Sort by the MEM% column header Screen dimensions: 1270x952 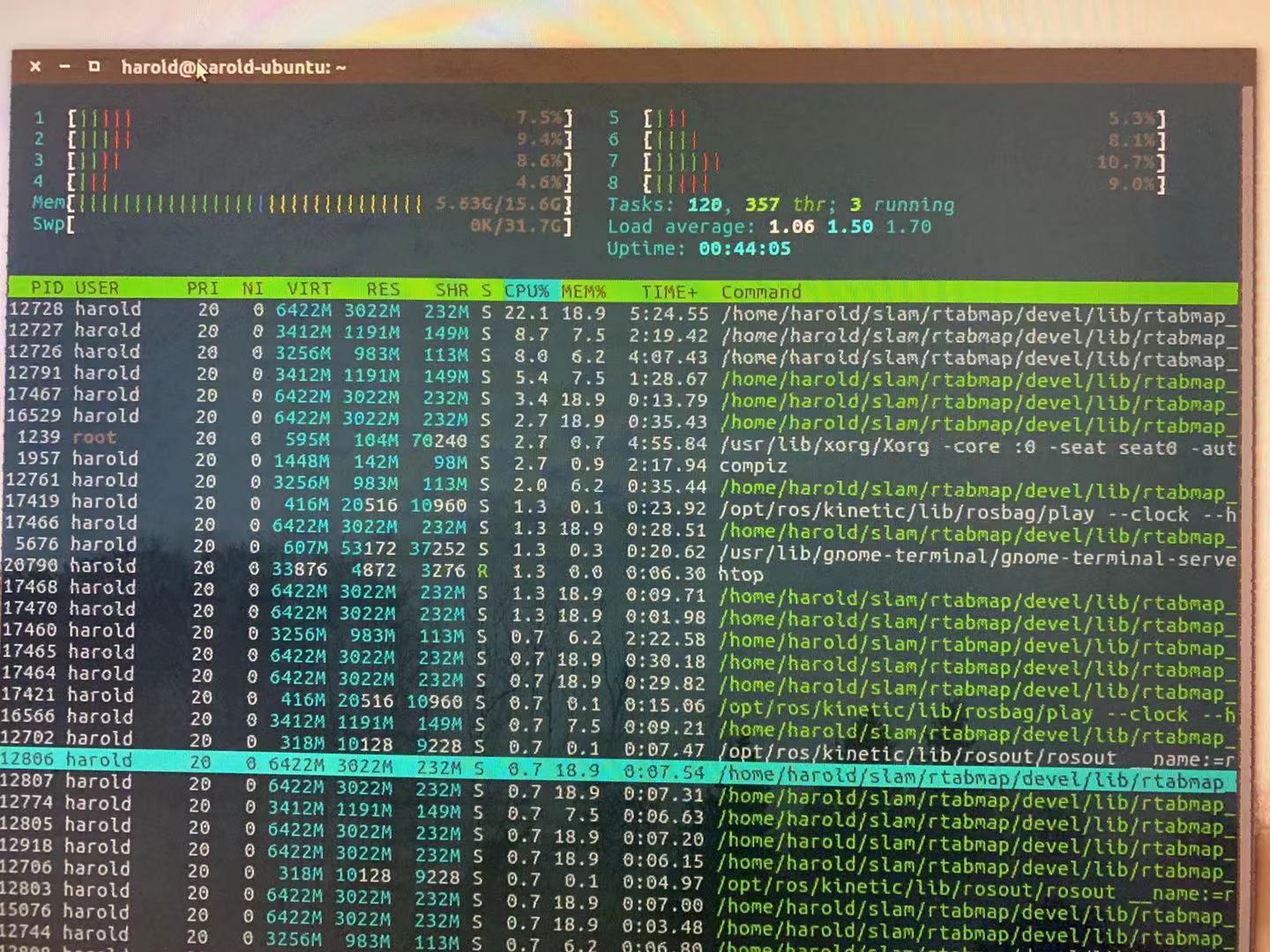583,291
